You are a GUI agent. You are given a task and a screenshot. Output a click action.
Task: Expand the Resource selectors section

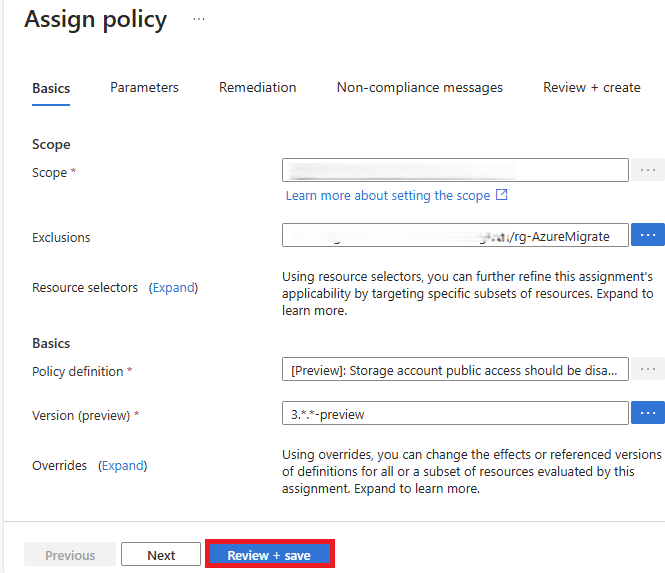click(173, 288)
